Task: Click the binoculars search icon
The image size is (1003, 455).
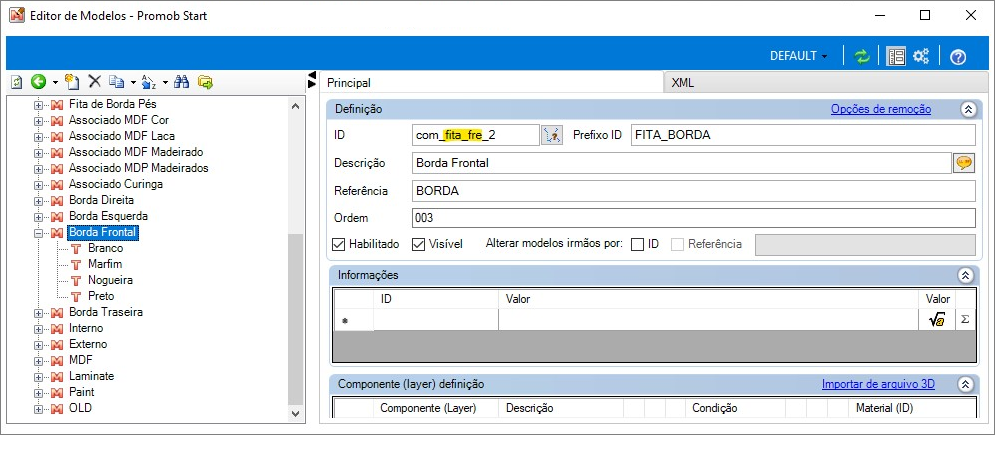Action: (x=182, y=82)
